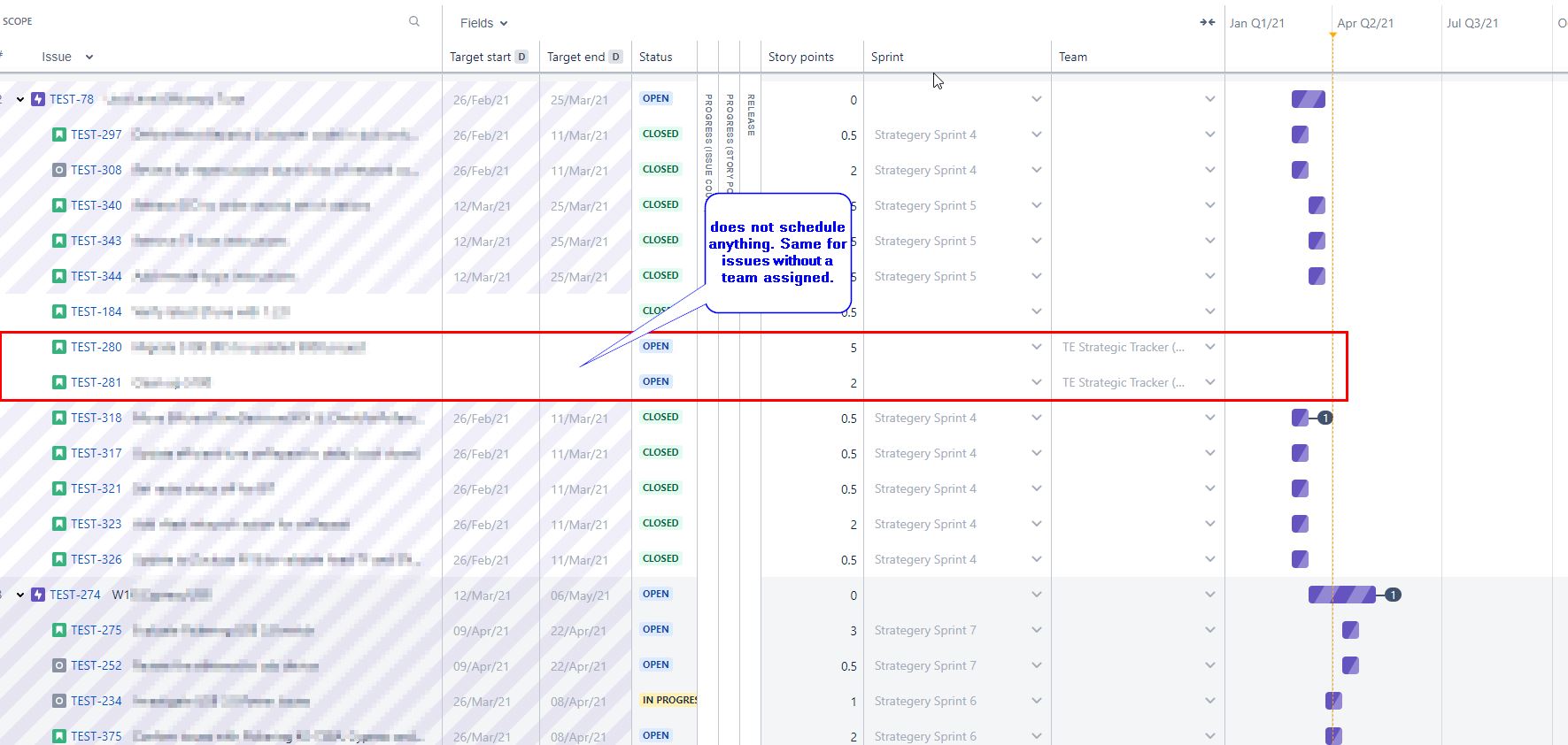Viewport: 1568px width, 745px height.
Task: Select the Sprint column header
Action: (887, 57)
